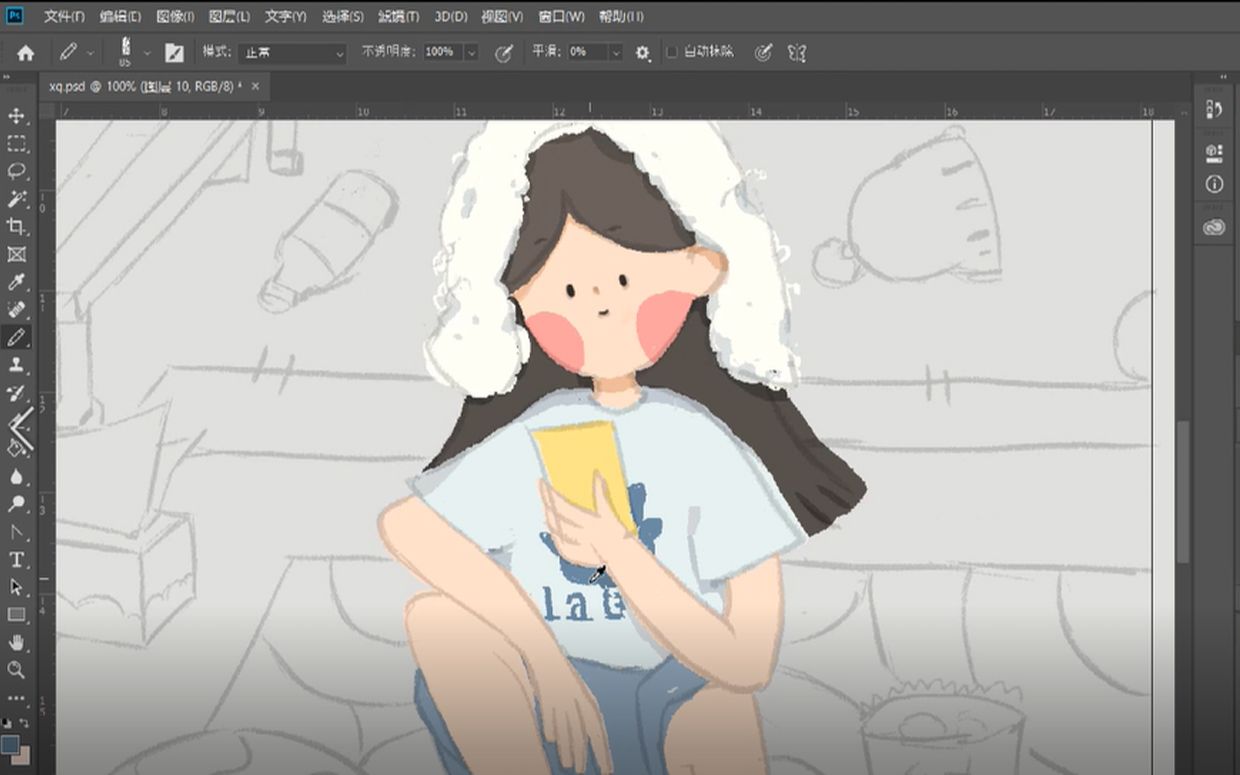Click the xq.psd document tab

tap(110, 87)
